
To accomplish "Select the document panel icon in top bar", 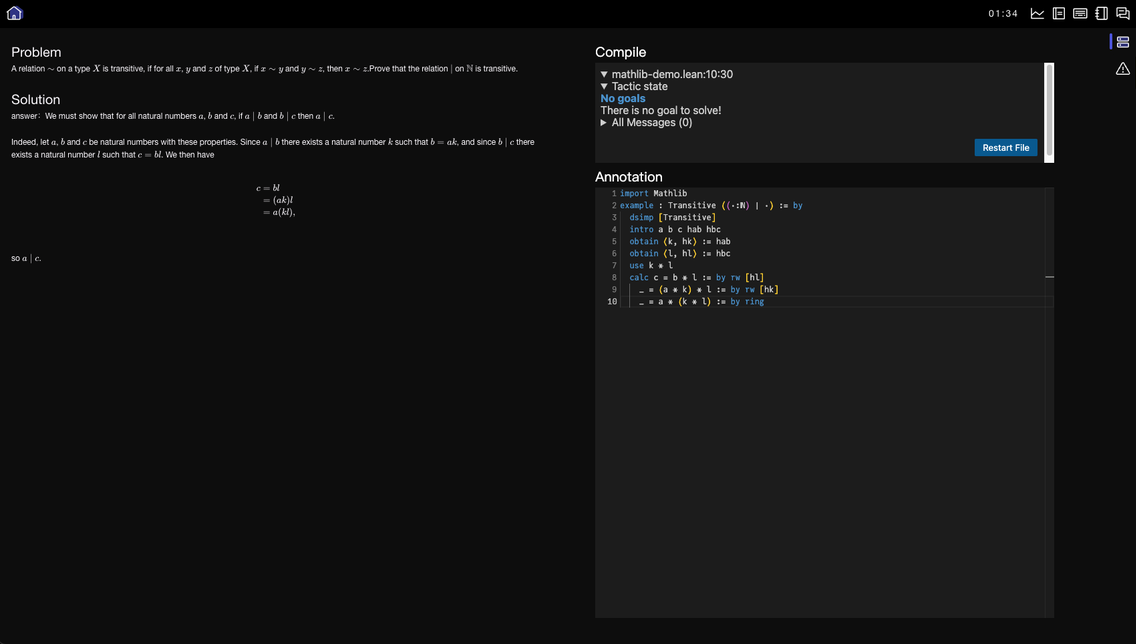I will coord(1058,13).
